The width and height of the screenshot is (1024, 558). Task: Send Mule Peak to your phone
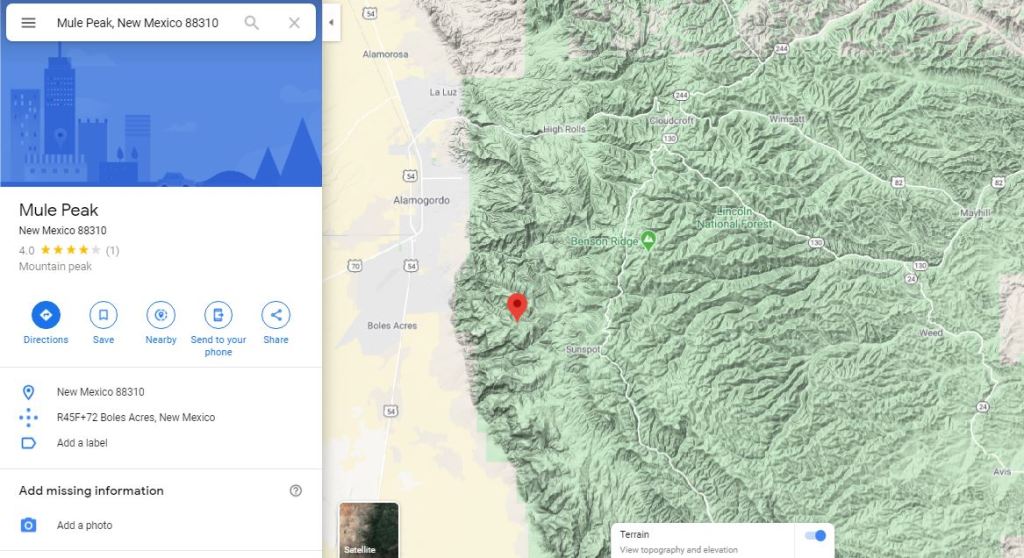[218, 329]
